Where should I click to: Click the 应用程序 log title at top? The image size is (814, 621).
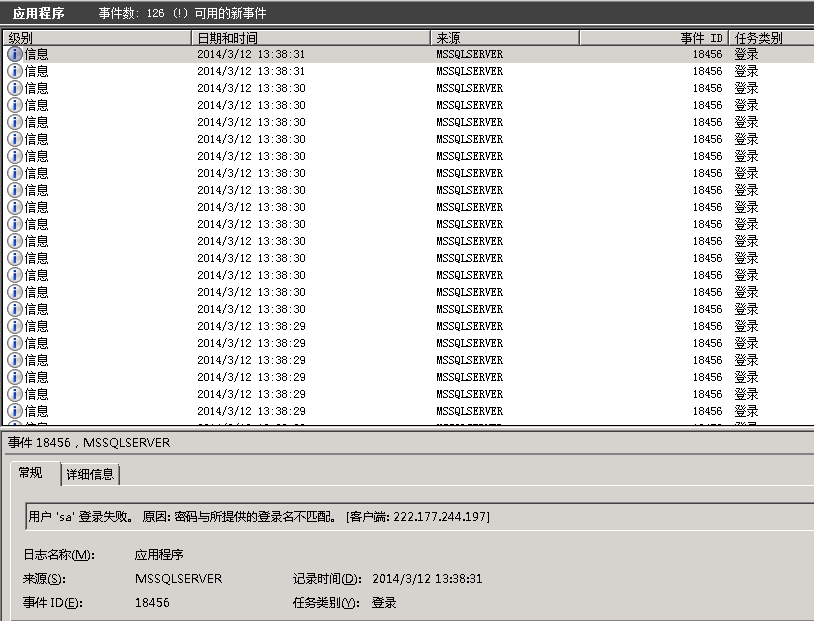38,14
